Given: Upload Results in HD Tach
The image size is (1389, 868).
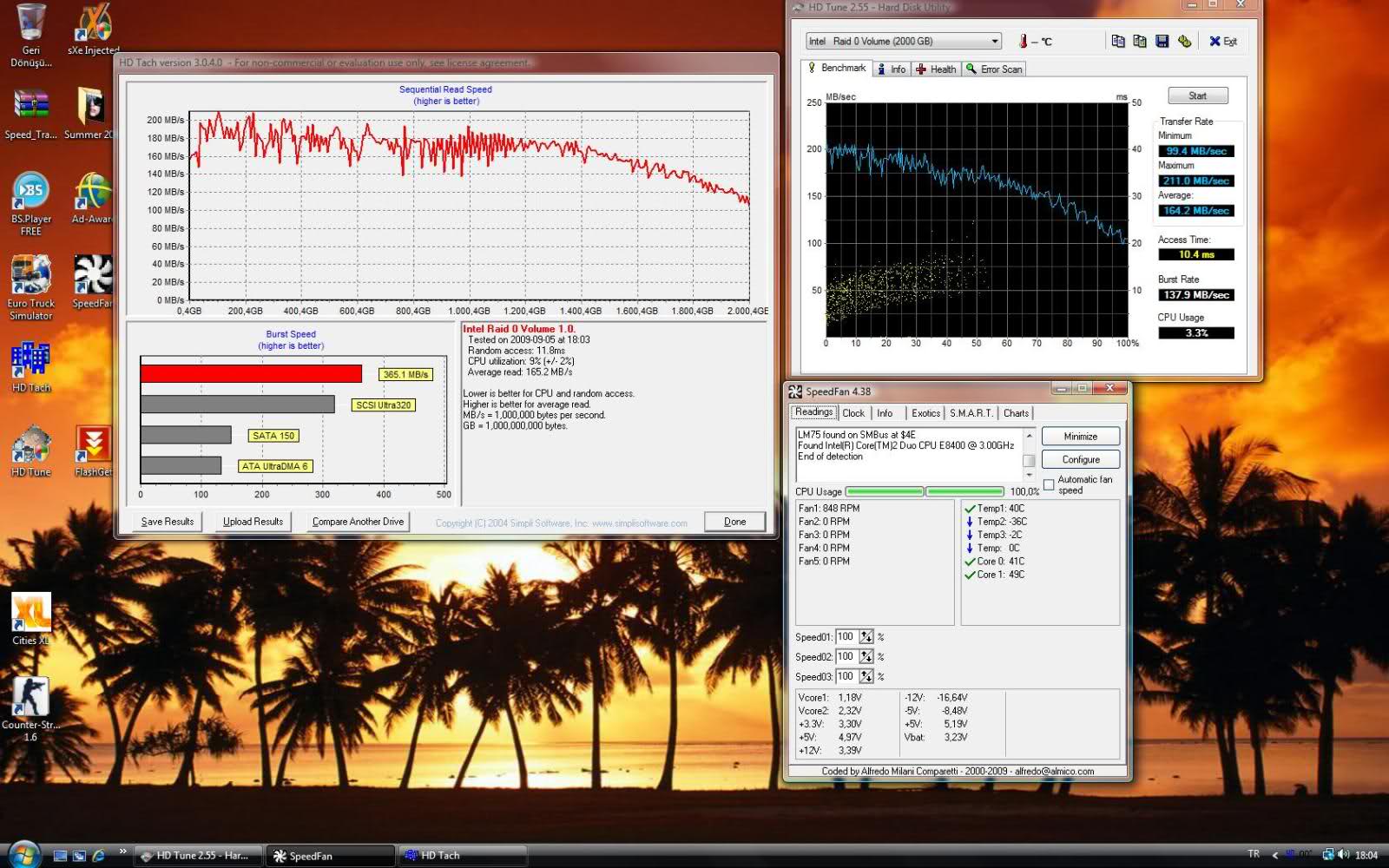Looking at the screenshot, I should point(253,522).
